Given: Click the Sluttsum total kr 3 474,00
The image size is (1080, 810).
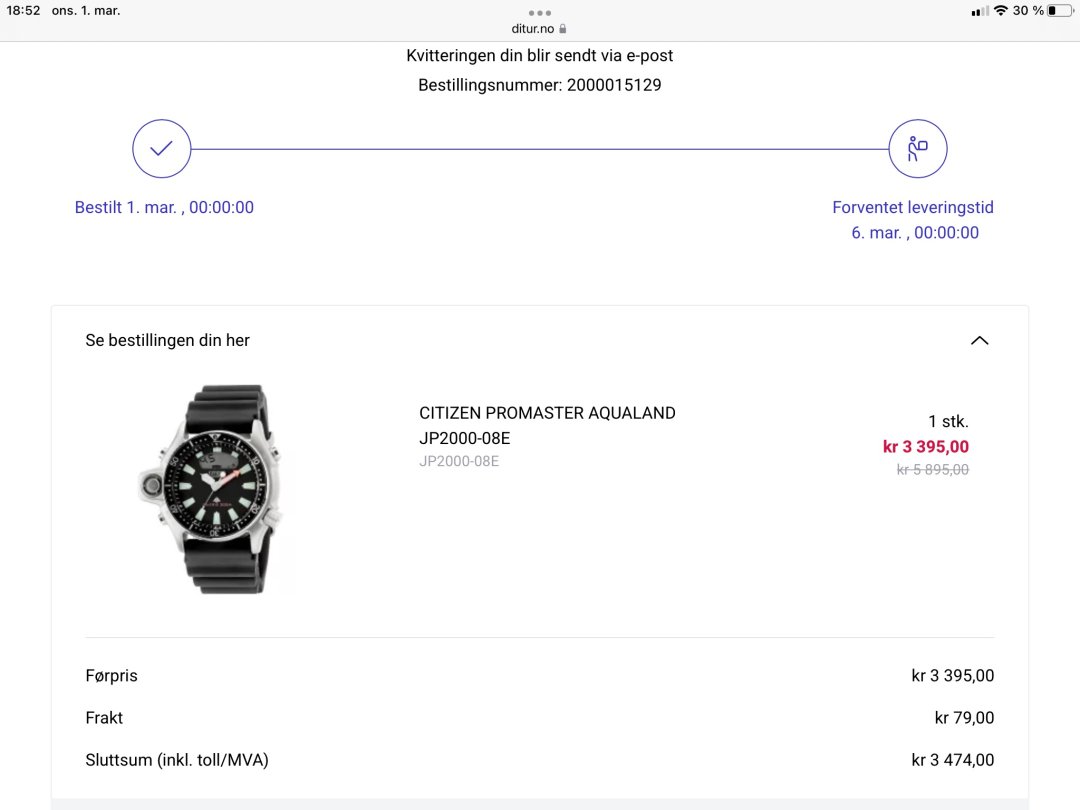Looking at the screenshot, I should [952, 760].
